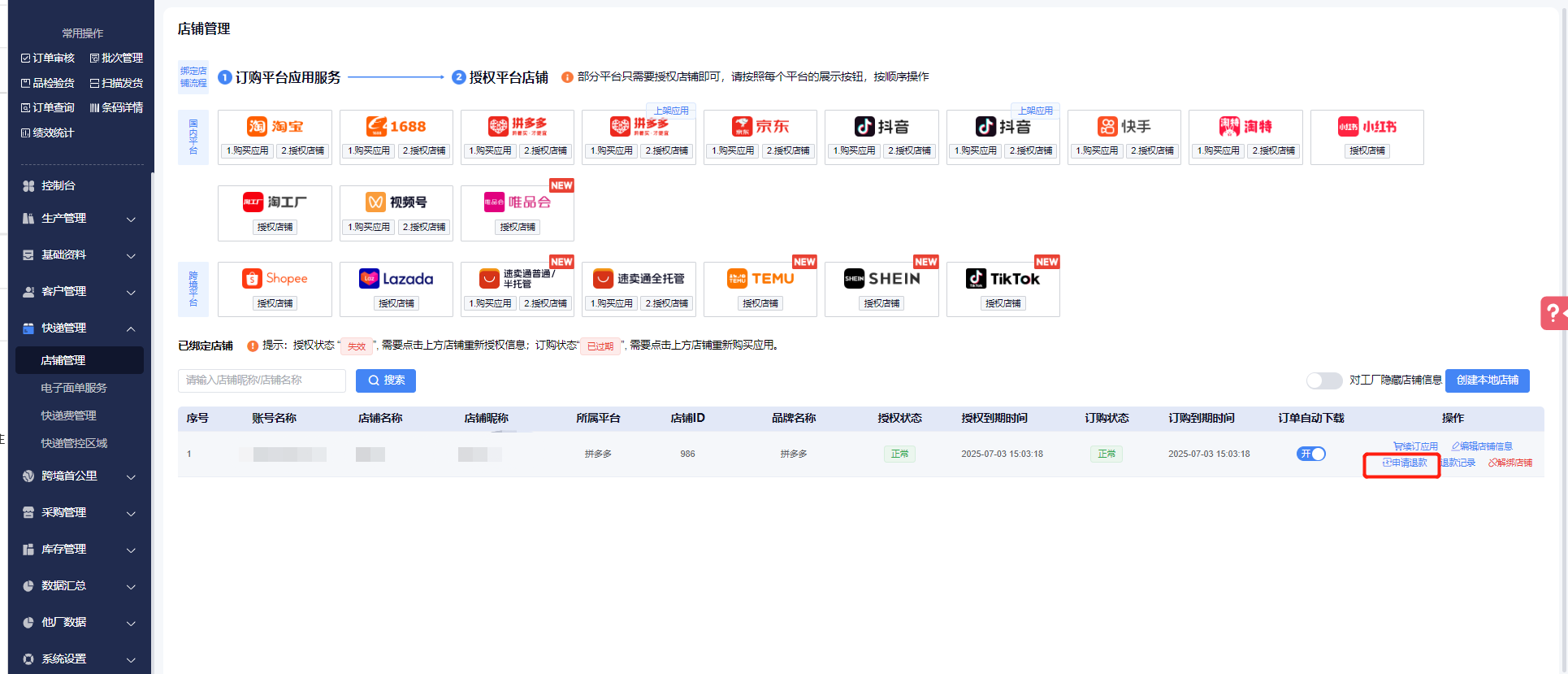Screen dimensions: 1568x674
Task: Click TikTok's 授权店铺 button
Action: tap(1003, 303)
